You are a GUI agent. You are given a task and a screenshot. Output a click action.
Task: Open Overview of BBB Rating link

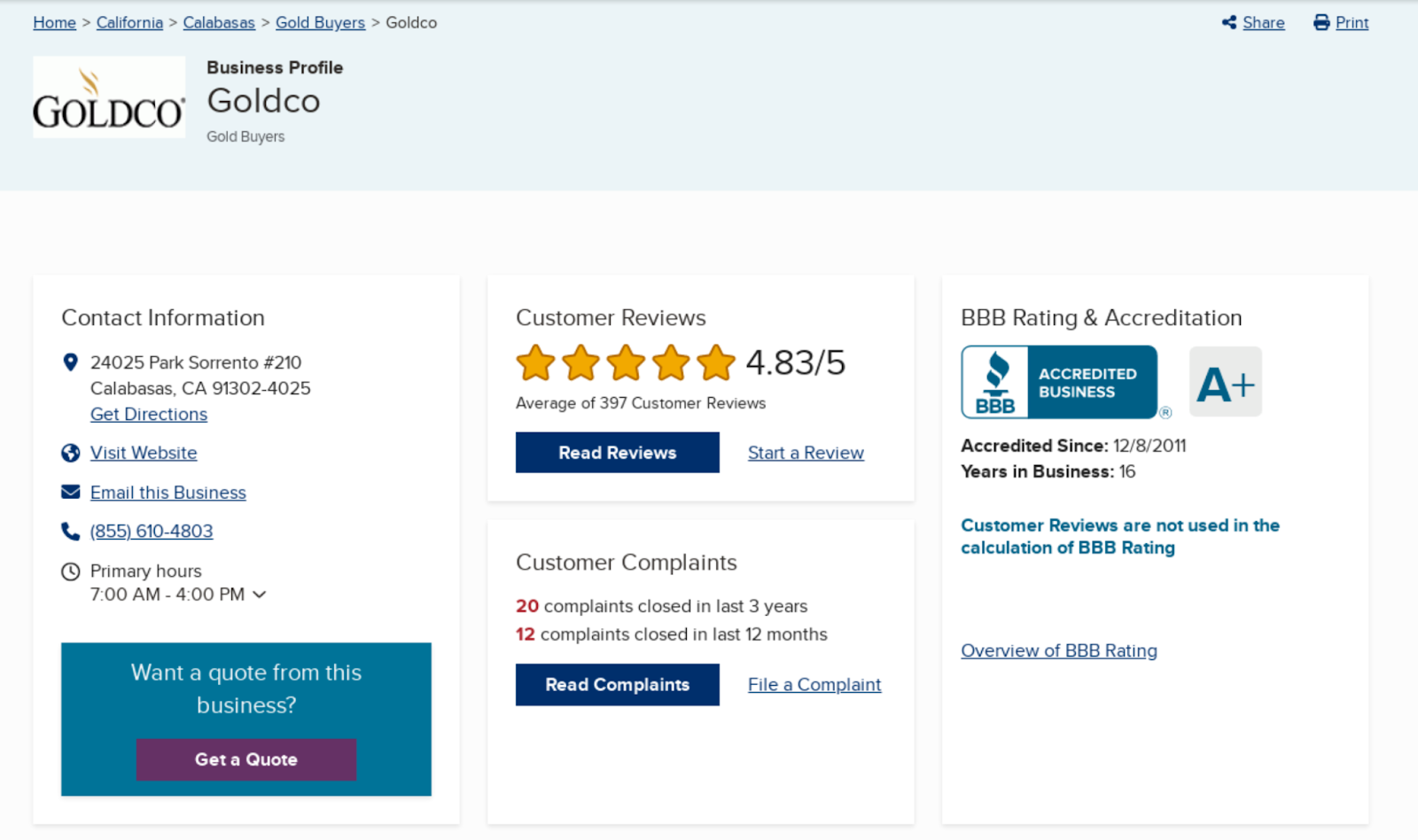pyautogui.click(x=1059, y=651)
